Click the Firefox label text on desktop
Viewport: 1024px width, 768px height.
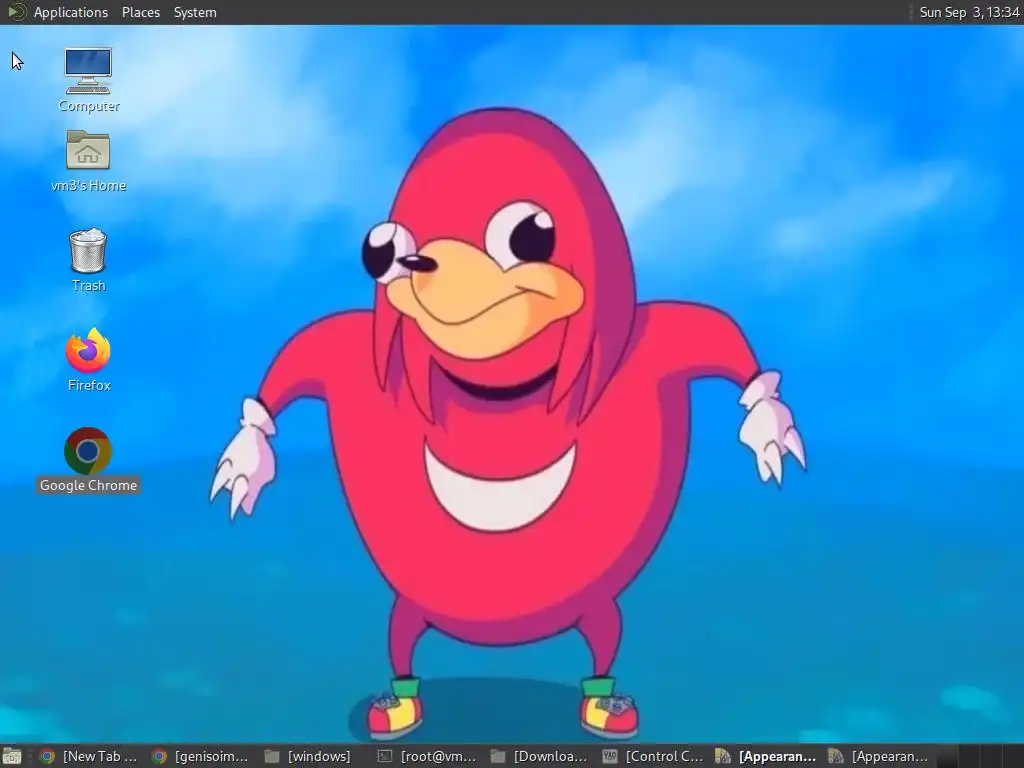click(x=89, y=385)
